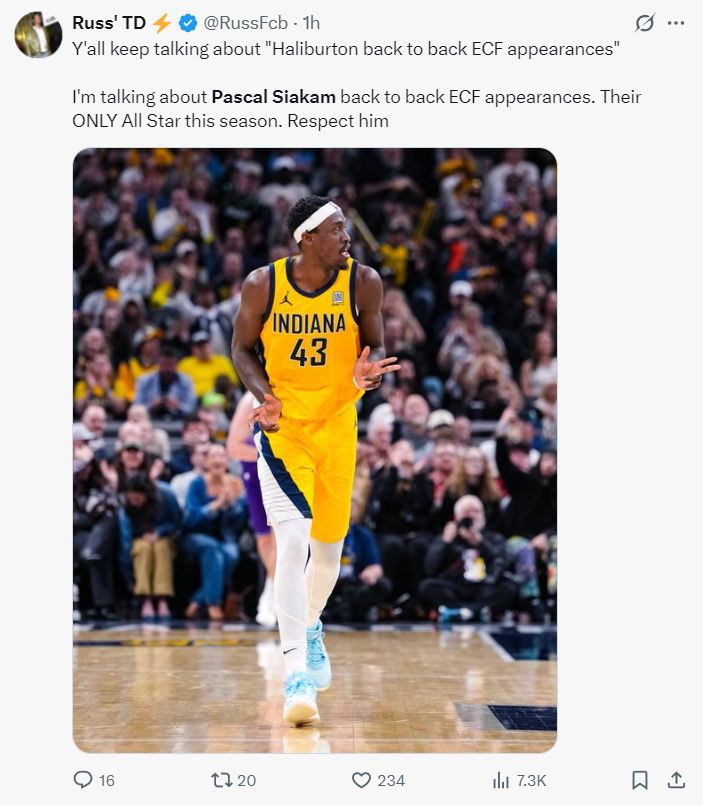Click the reply speech bubble icon
703x805 pixels.
pyautogui.click(x=83, y=780)
